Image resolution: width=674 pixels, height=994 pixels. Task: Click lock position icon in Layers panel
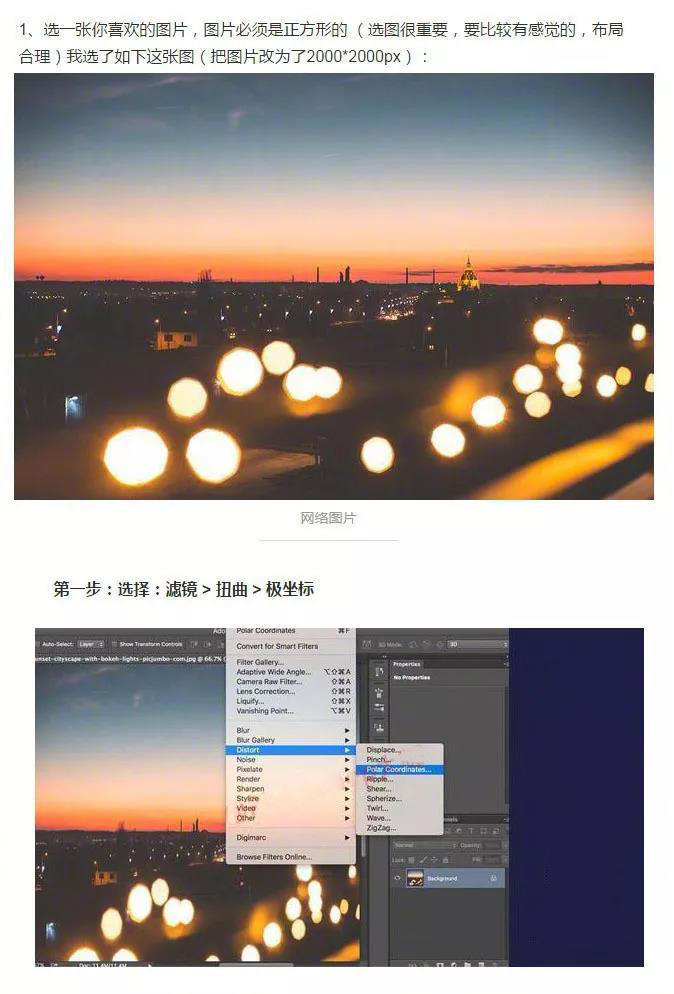coord(434,860)
